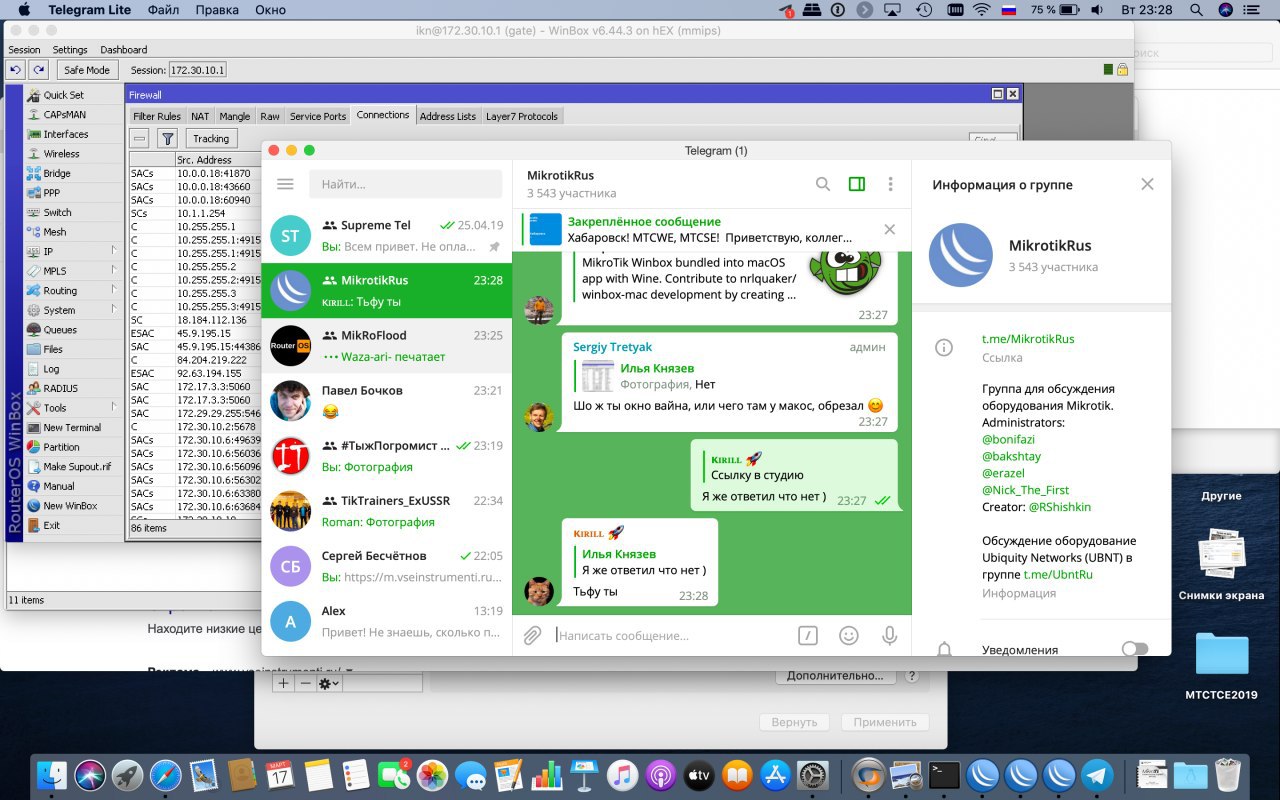Open Правка menu in macOS menu bar
Viewport: 1280px width, 800px height.
pyautogui.click(x=217, y=10)
